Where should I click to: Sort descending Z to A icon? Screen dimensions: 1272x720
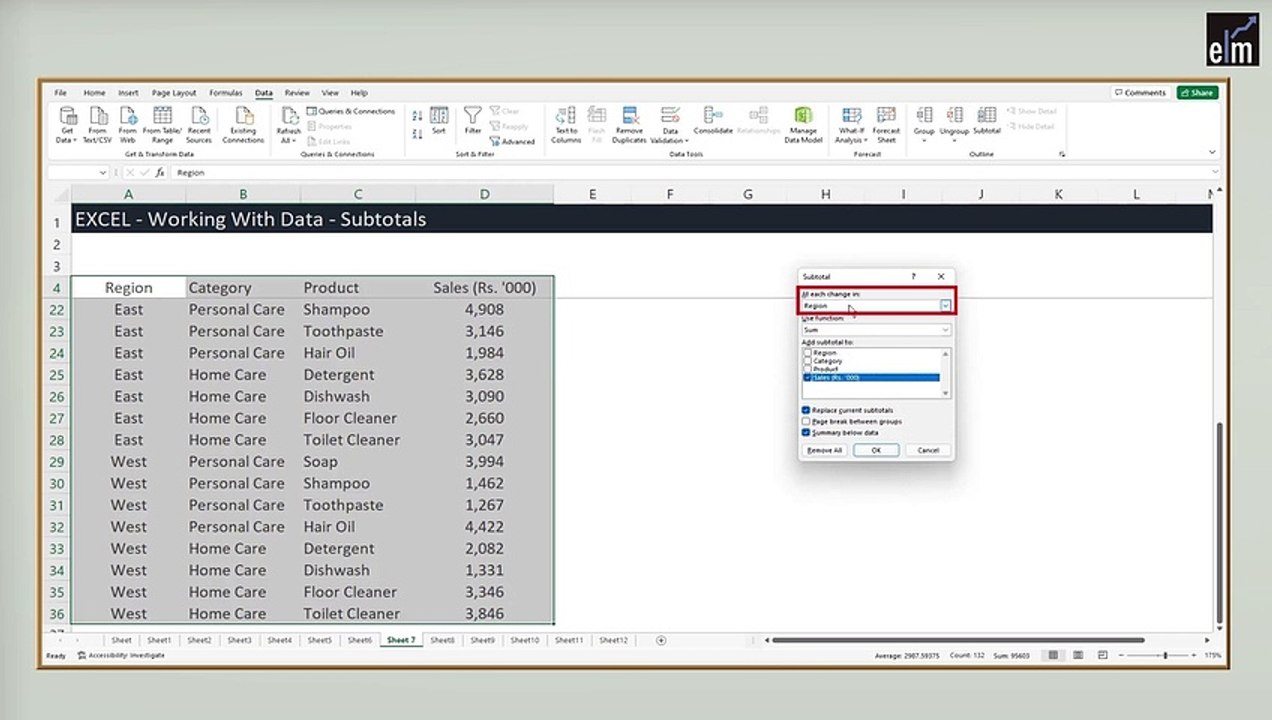(x=417, y=133)
